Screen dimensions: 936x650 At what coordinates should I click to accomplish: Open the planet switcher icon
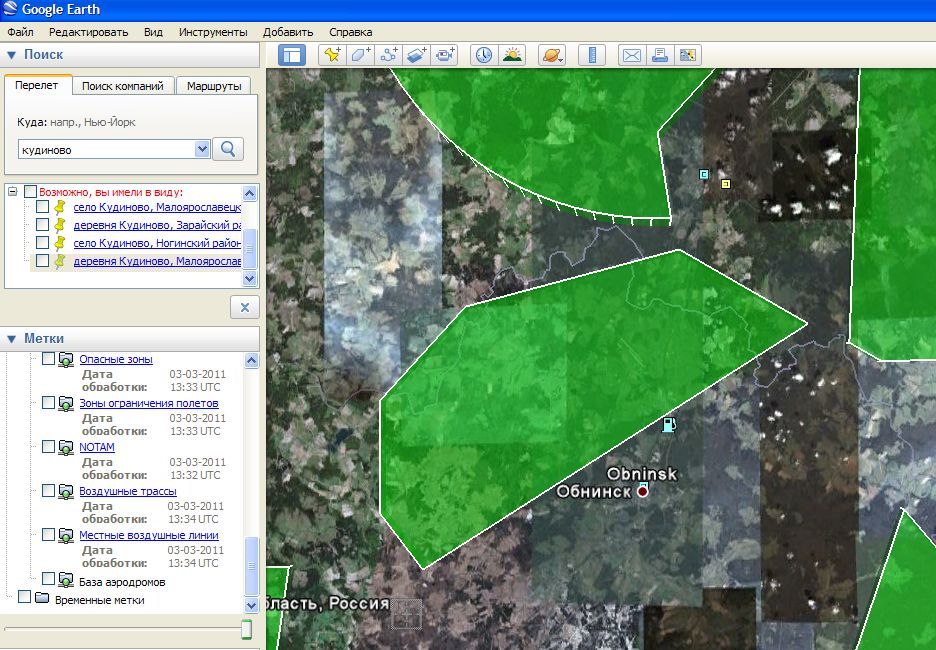tap(552, 56)
